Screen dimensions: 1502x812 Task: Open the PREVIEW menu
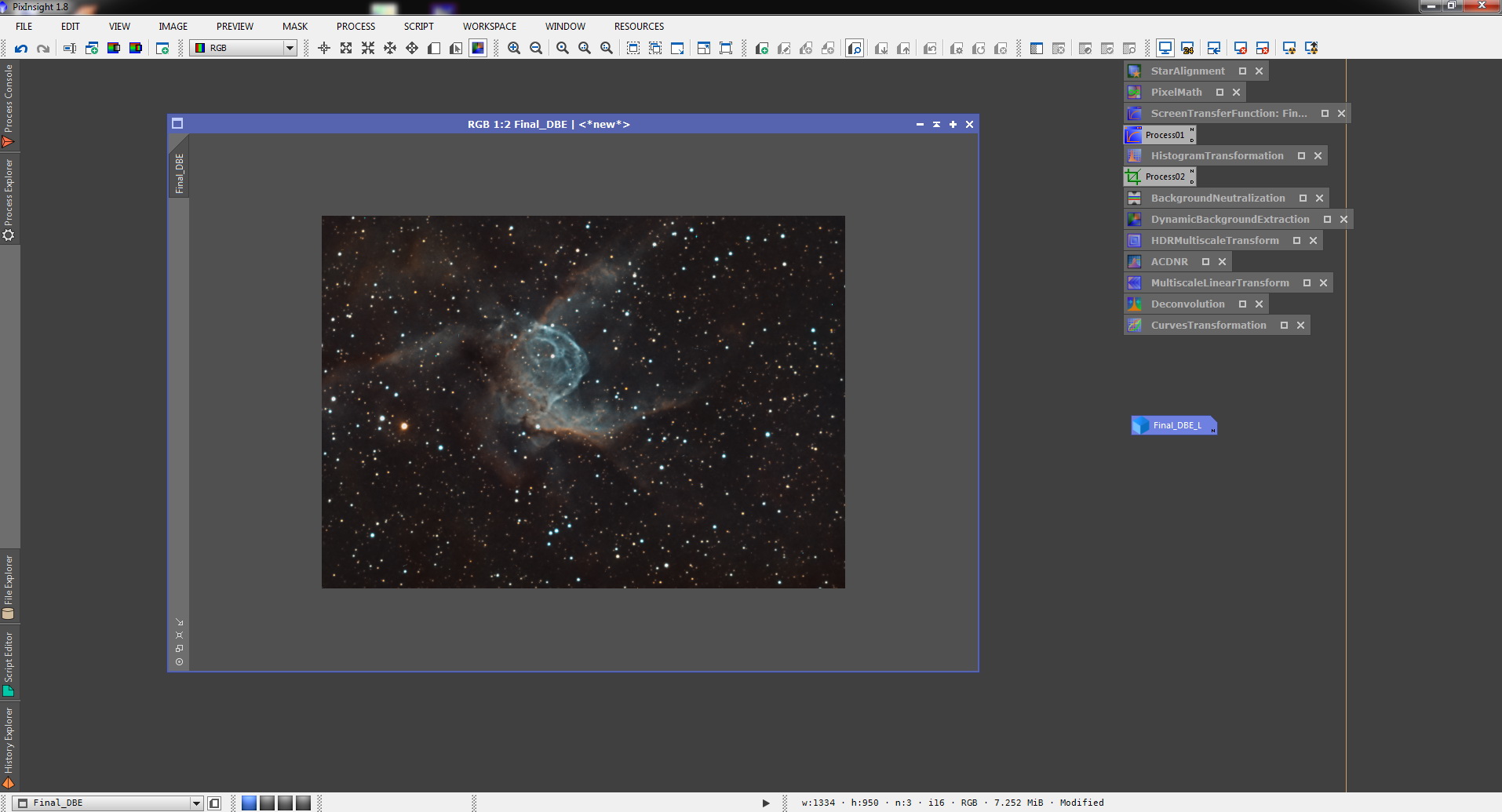point(235,26)
